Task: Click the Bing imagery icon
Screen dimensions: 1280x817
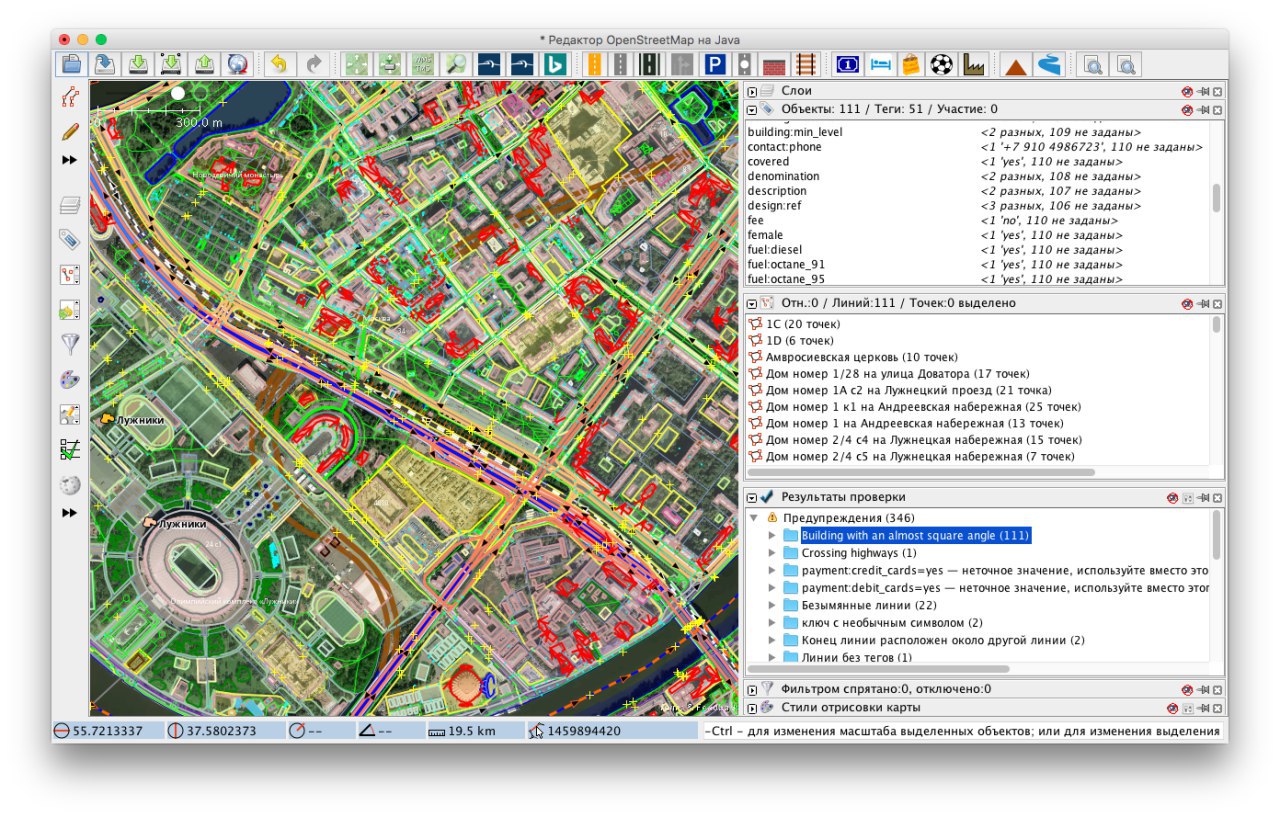Action: point(555,64)
